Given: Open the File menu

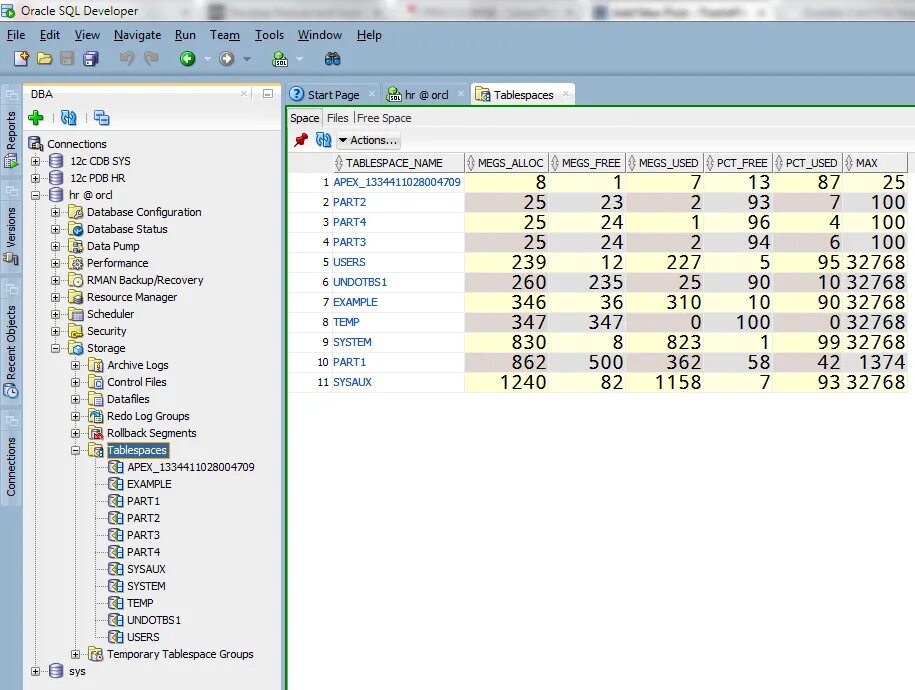Looking at the screenshot, I should 16,35.
